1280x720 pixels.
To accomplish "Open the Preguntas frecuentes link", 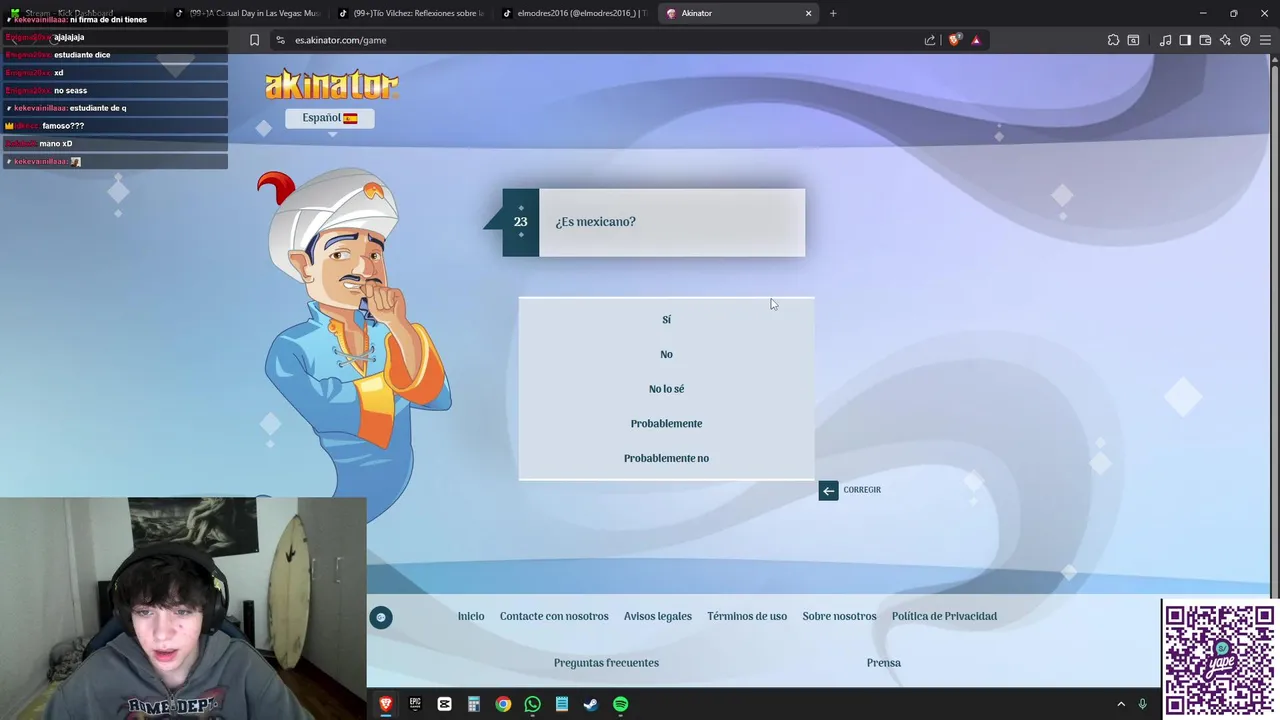I will (x=606, y=663).
